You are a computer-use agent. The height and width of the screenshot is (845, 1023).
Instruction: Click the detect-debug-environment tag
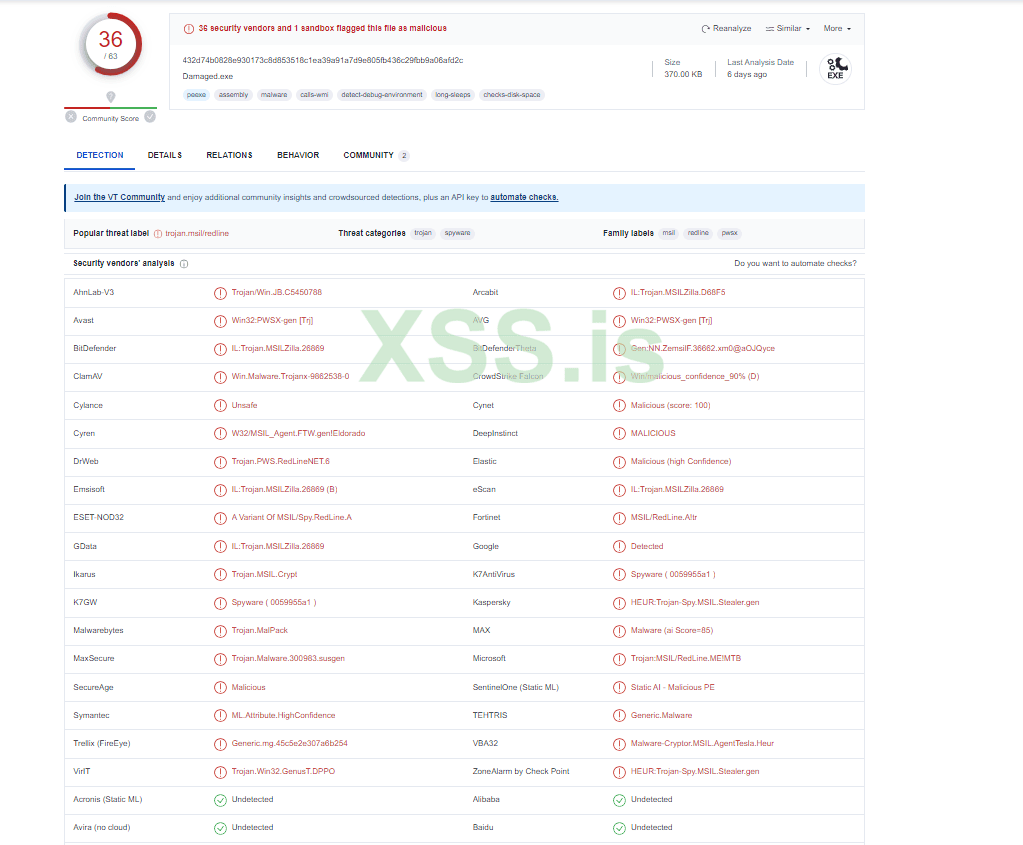[x=382, y=95]
